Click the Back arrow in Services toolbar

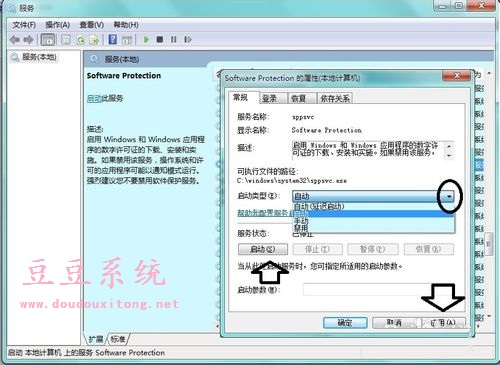tap(14, 40)
